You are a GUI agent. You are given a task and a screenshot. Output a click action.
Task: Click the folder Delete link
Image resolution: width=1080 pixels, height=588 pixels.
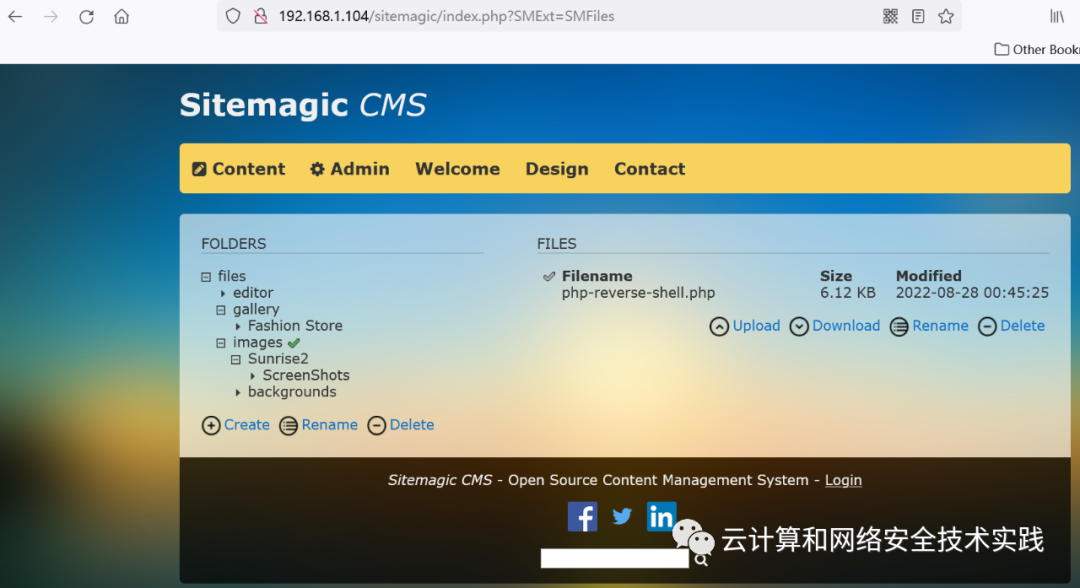click(412, 425)
